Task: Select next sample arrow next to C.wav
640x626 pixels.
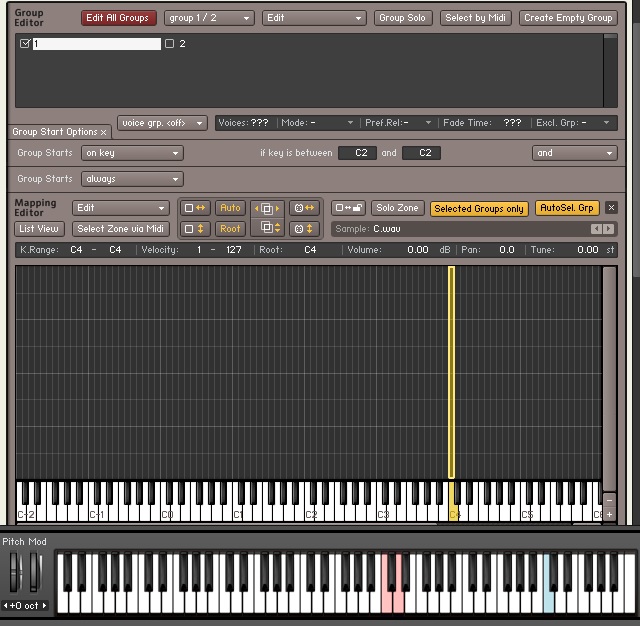Action: click(608, 229)
